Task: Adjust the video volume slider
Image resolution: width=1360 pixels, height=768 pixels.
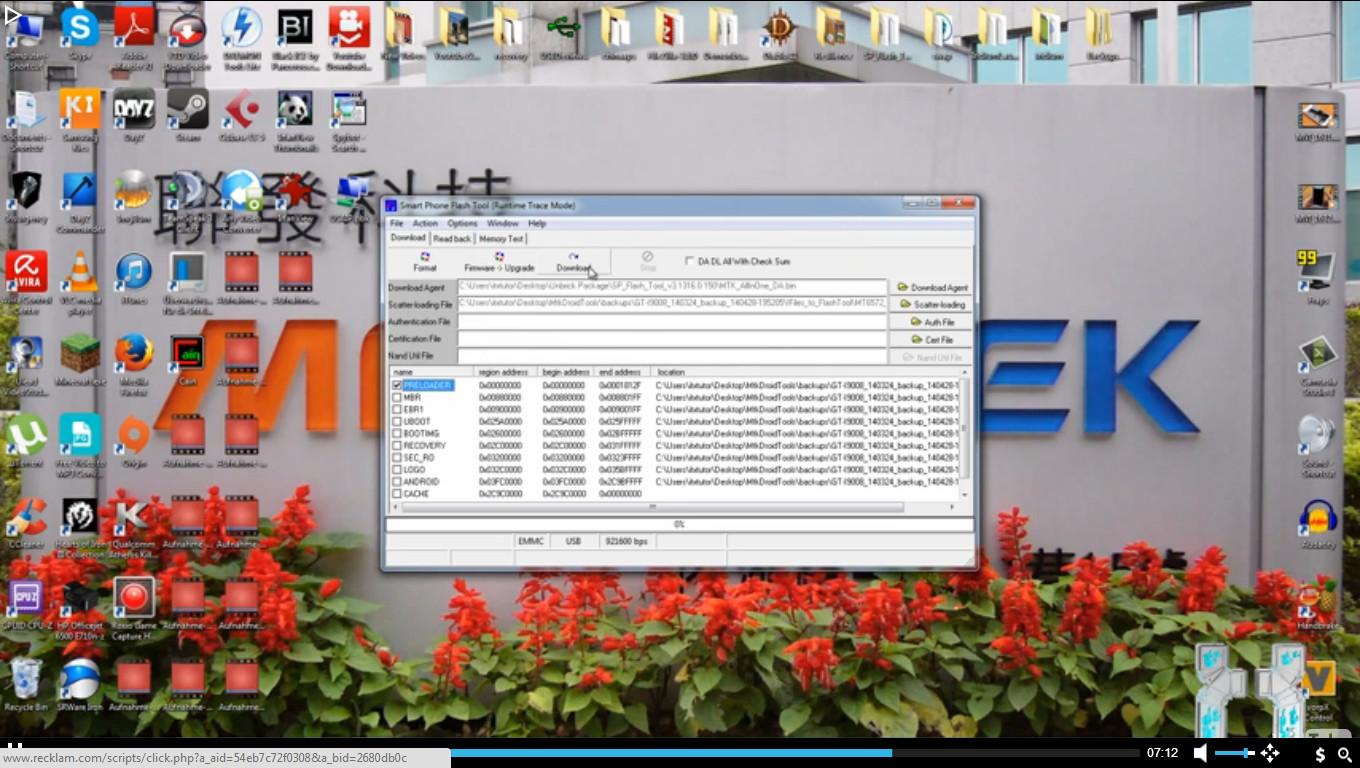Action: (x=1235, y=753)
